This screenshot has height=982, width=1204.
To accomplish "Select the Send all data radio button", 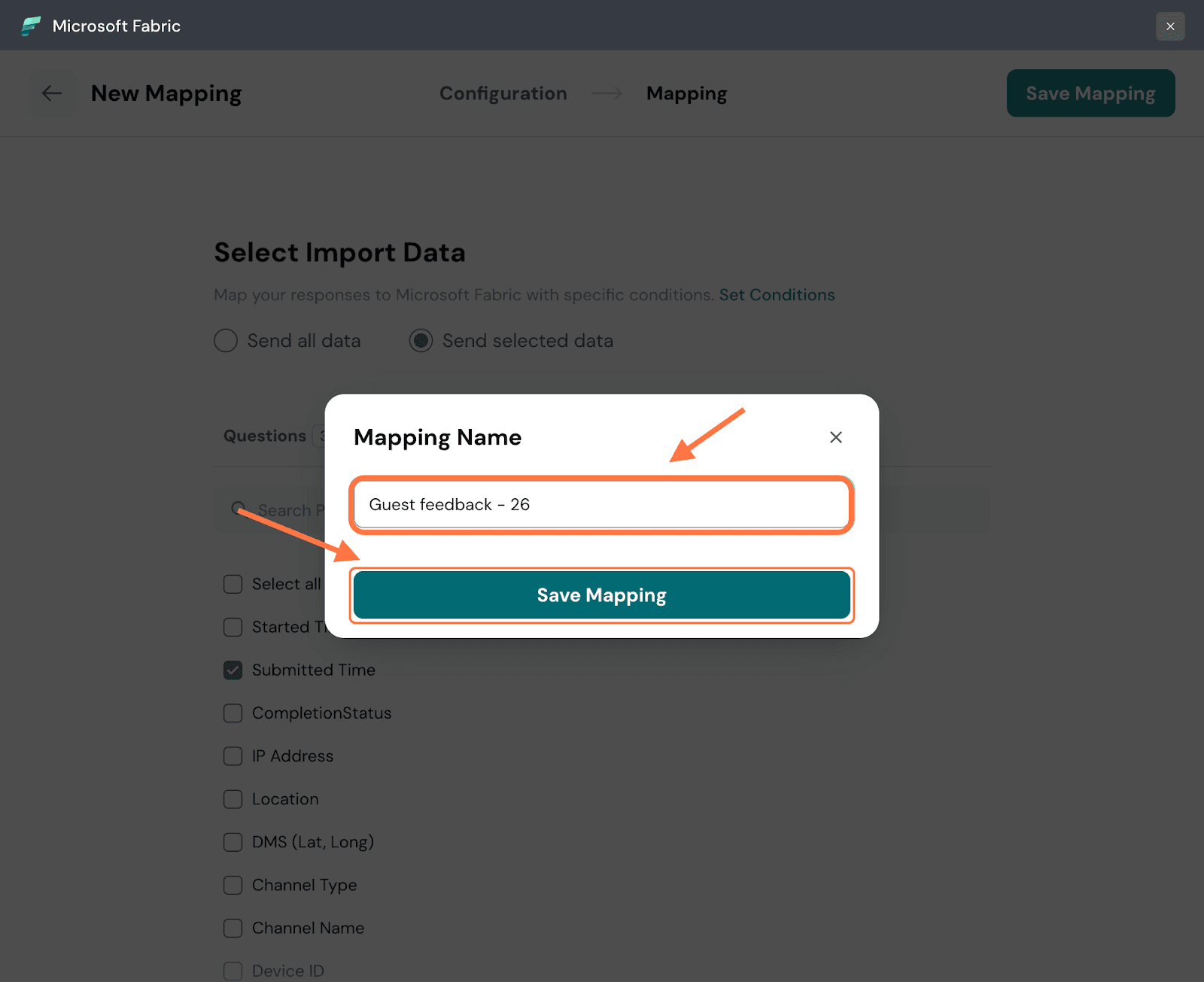I will pyautogui.click(x=226, y=341).
